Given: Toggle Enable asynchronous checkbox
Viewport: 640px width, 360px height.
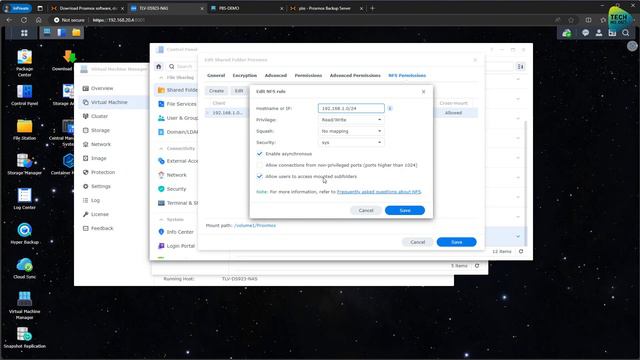Looking at the screenshot, I should [x=260, y=154].
